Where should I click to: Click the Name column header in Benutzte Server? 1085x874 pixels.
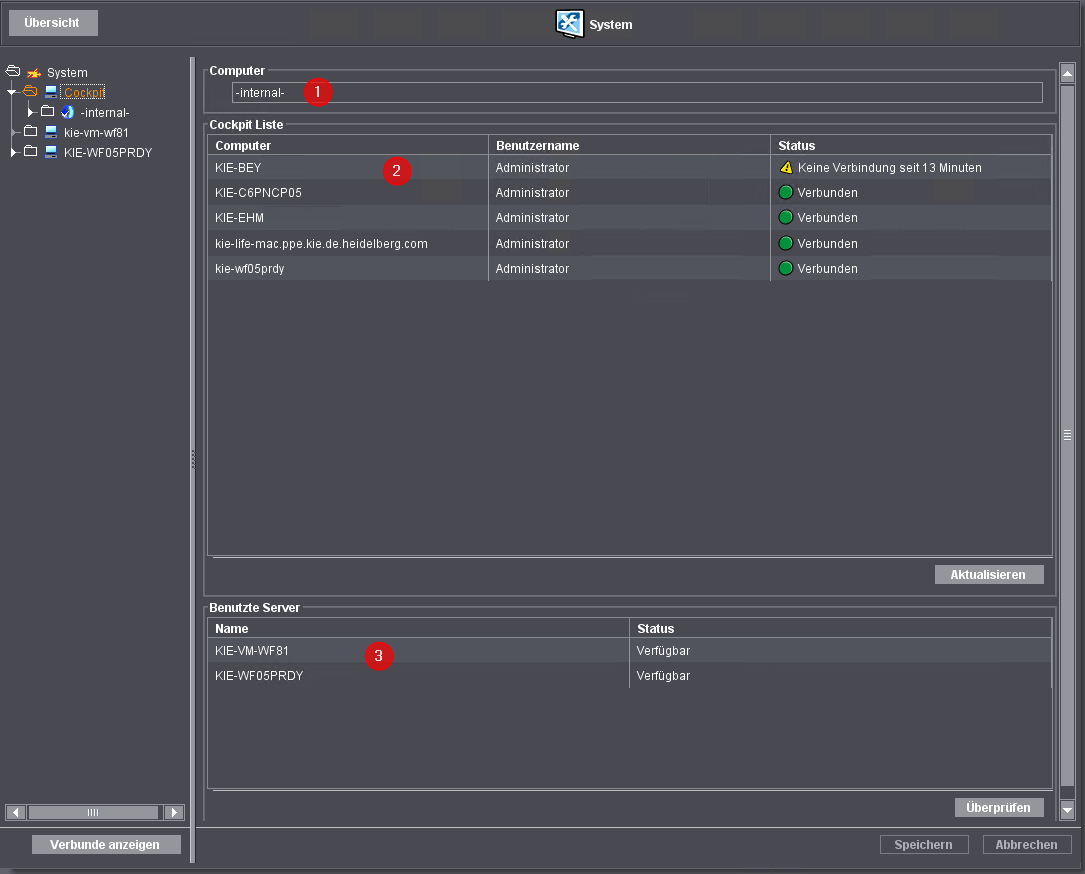pos(419,628)
